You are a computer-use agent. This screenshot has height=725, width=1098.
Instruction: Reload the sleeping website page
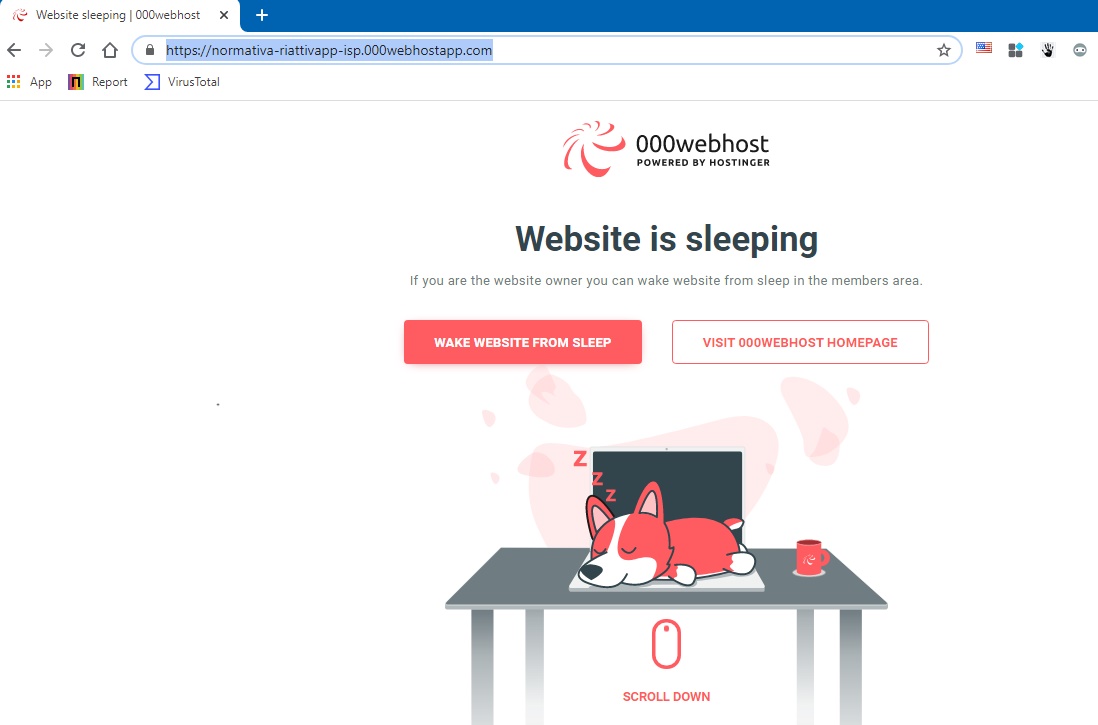pos(78,50)
